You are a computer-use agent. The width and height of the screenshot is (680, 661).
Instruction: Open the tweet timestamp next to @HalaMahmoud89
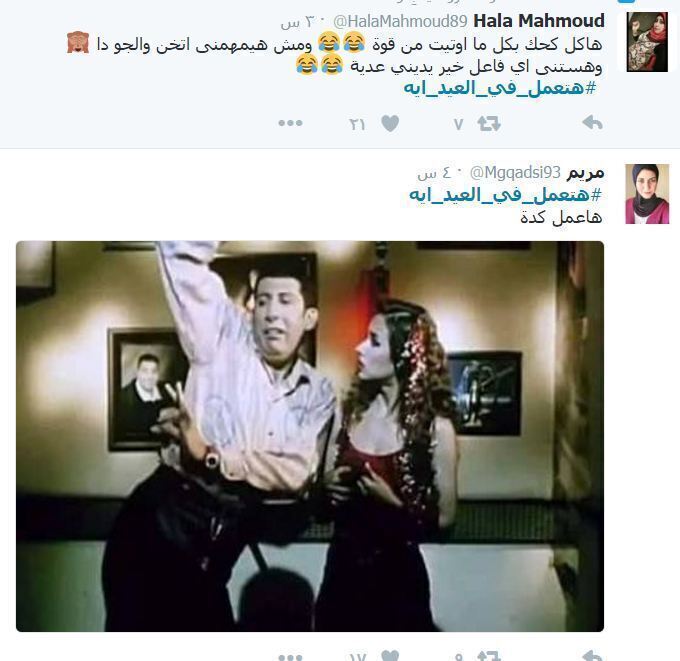click(299, 22)
